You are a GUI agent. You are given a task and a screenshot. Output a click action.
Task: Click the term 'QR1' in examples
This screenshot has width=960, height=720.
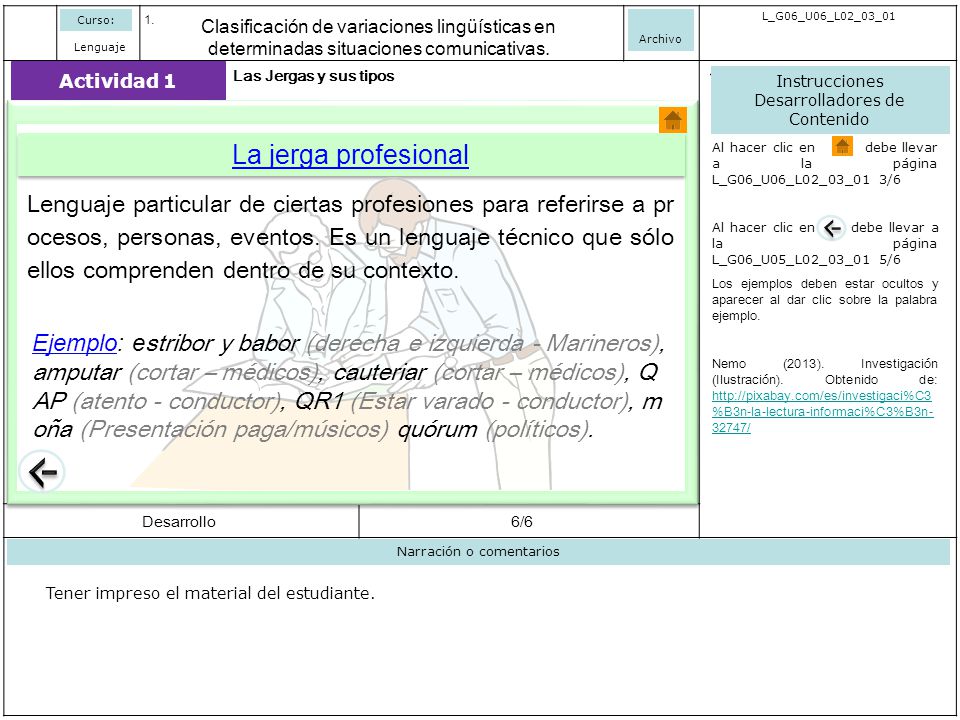(319, 401)
